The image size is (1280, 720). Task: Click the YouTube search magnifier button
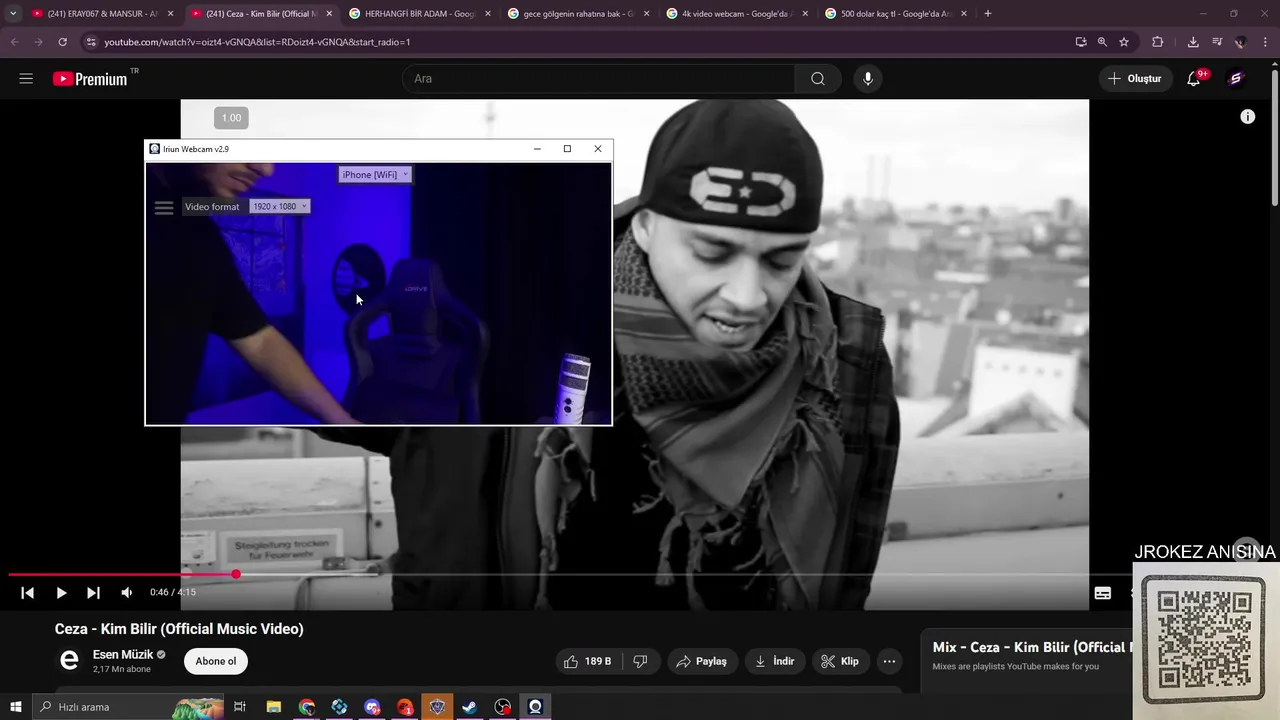pos(818,79)
